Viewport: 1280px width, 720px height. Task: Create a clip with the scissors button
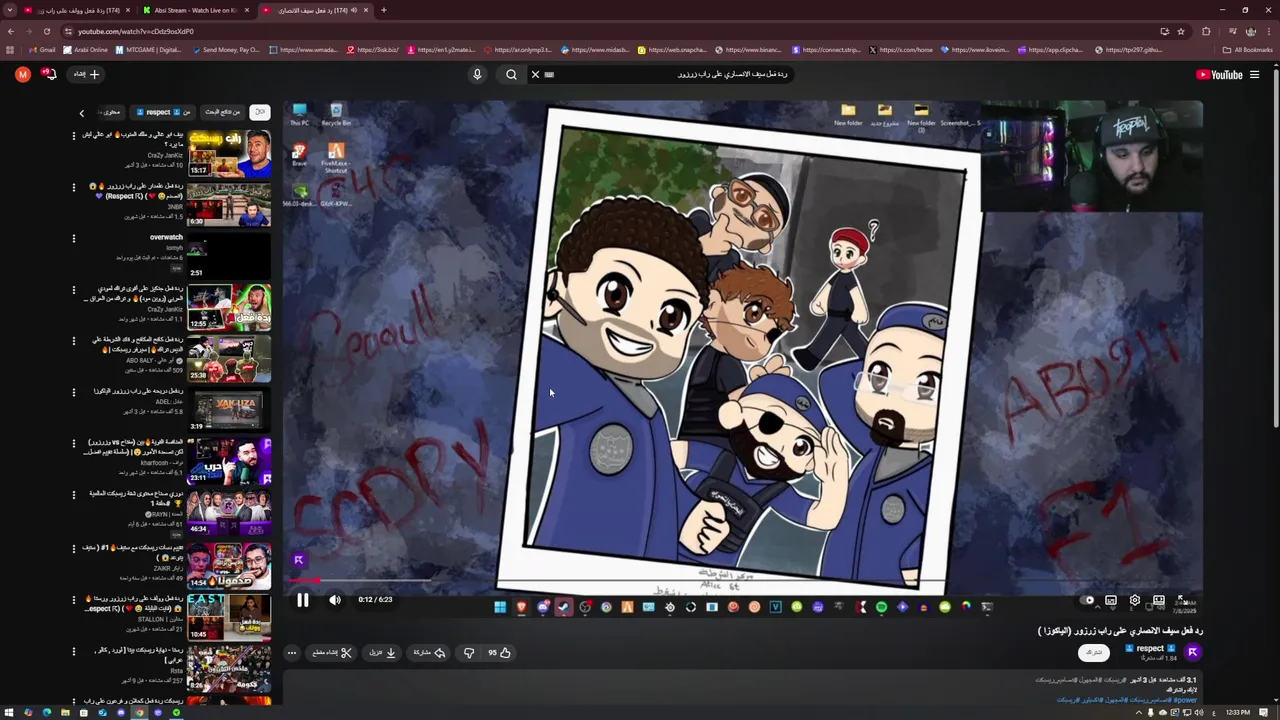coord(333,653)
